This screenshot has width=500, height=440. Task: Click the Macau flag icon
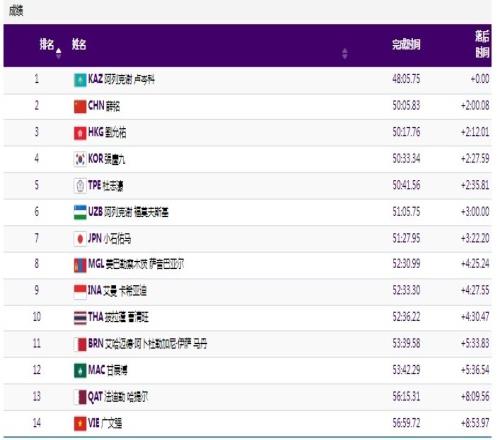pyautogui.click(x=80, y=371)
